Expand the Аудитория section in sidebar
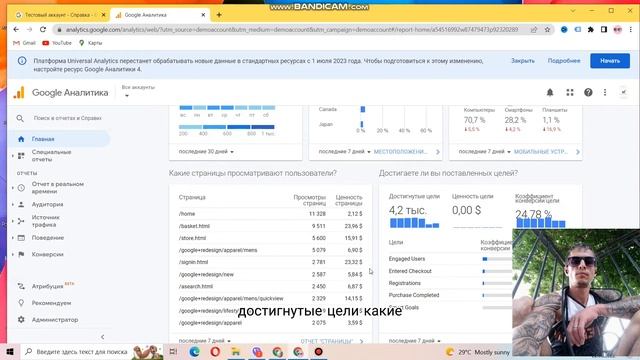Screen dimensions: 640x360 pyautogui.click(x=13, y=204)
